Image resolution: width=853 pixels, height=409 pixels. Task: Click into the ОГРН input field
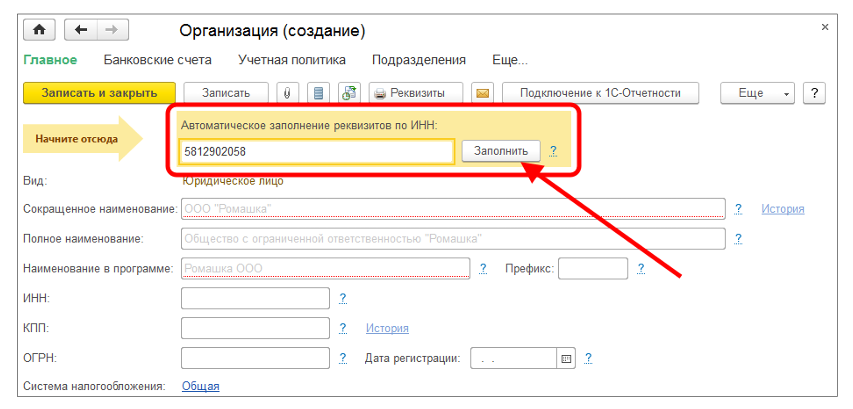(x=255, y=358)
